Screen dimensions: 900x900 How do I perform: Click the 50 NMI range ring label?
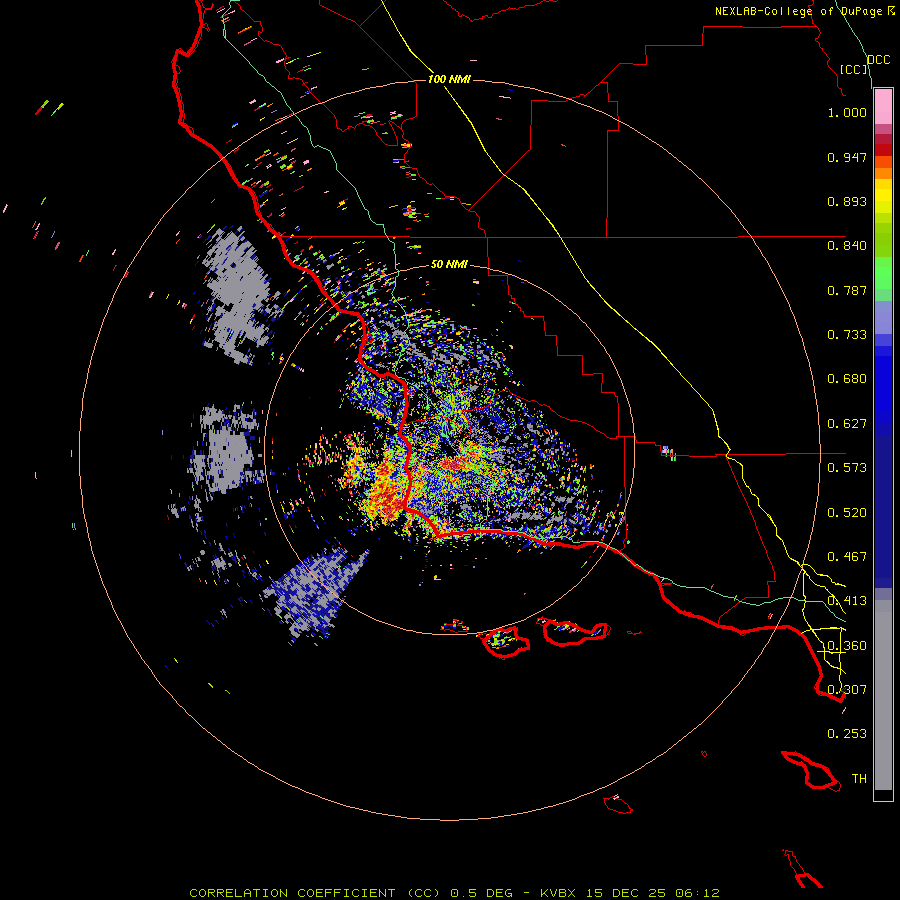(x=449, y=265)
